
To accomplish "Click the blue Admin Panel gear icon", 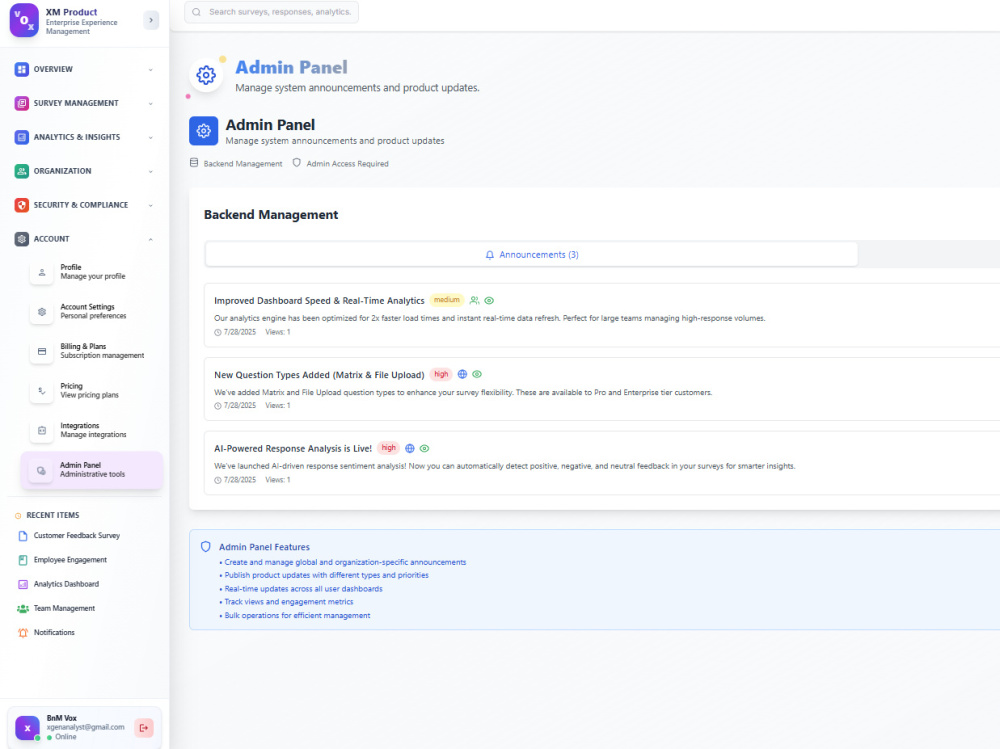I will tap(203, 131).
